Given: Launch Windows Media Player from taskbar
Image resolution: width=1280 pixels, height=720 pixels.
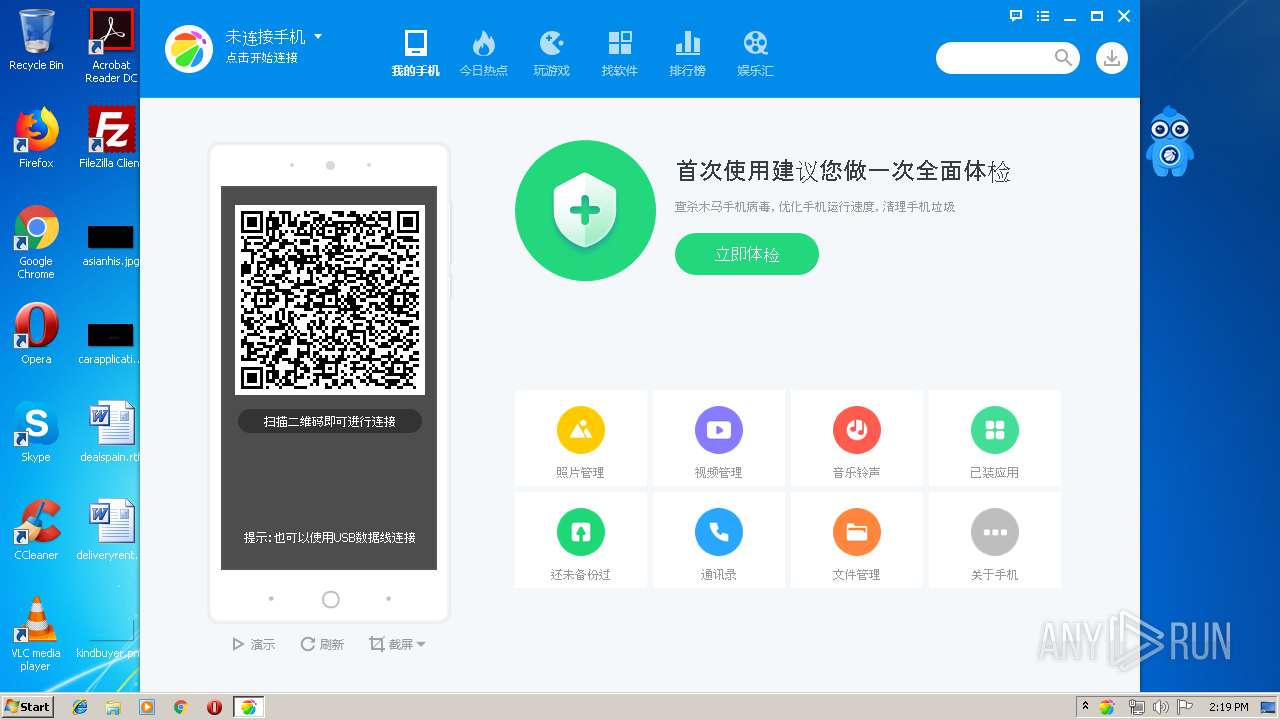Looking at the screenshot, I should [x=147, y=707].
